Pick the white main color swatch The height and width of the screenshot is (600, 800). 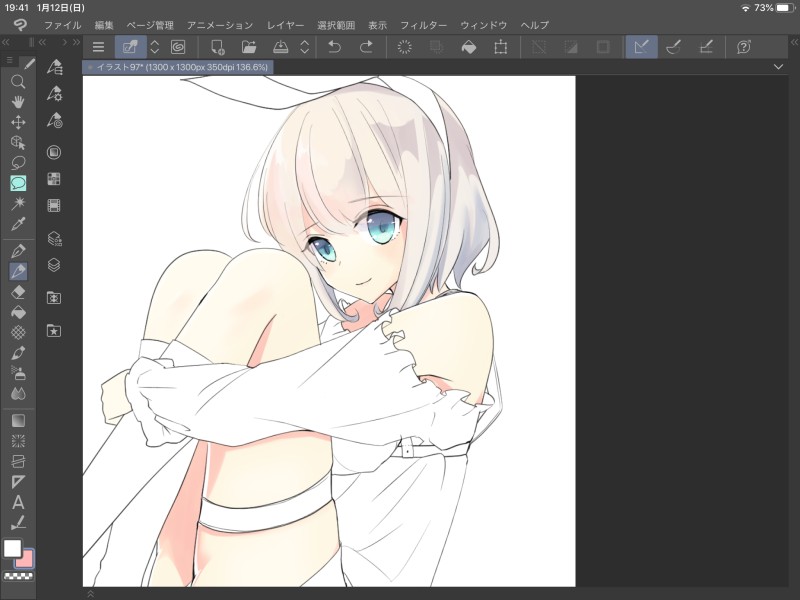[12, 549]
